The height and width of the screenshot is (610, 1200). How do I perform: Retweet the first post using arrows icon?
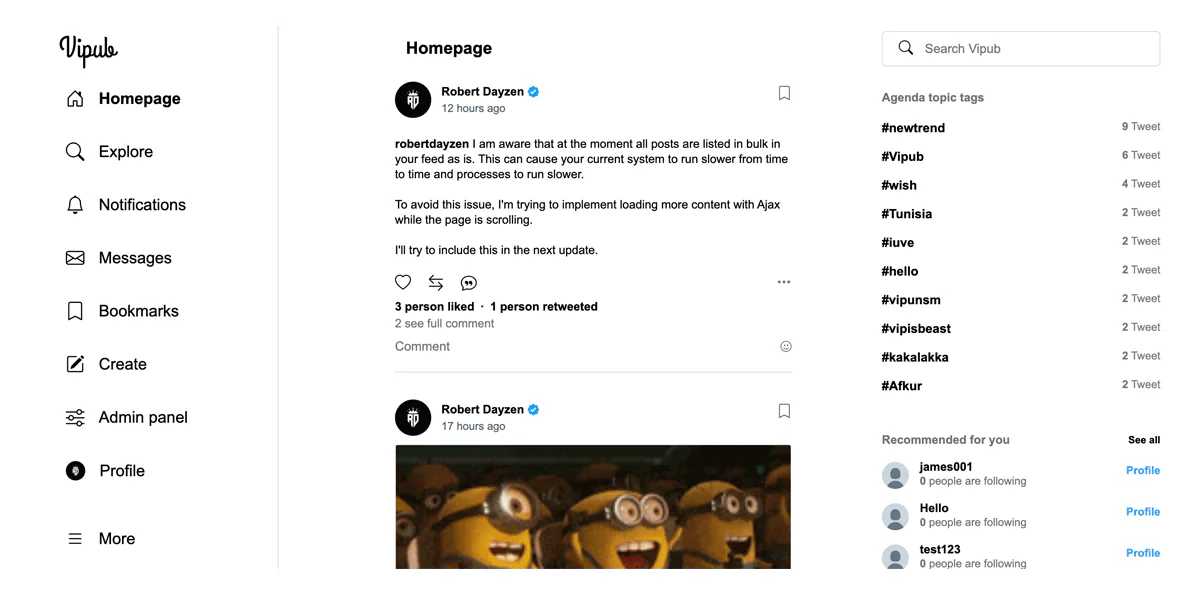pos(436,282)
